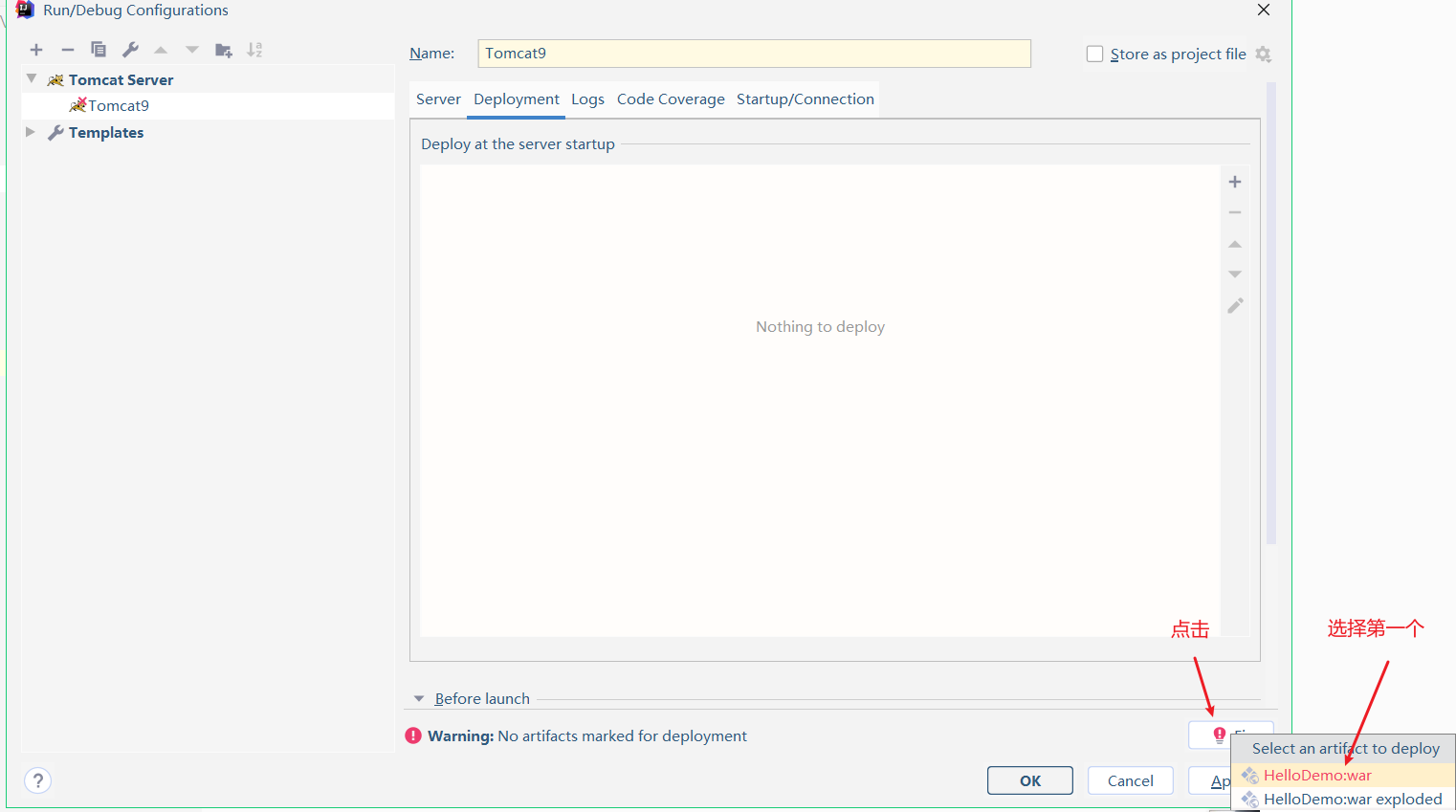Remove deployment item with minus icon
Screen dimensions: 1456x812
click(x=1235, y=212)
